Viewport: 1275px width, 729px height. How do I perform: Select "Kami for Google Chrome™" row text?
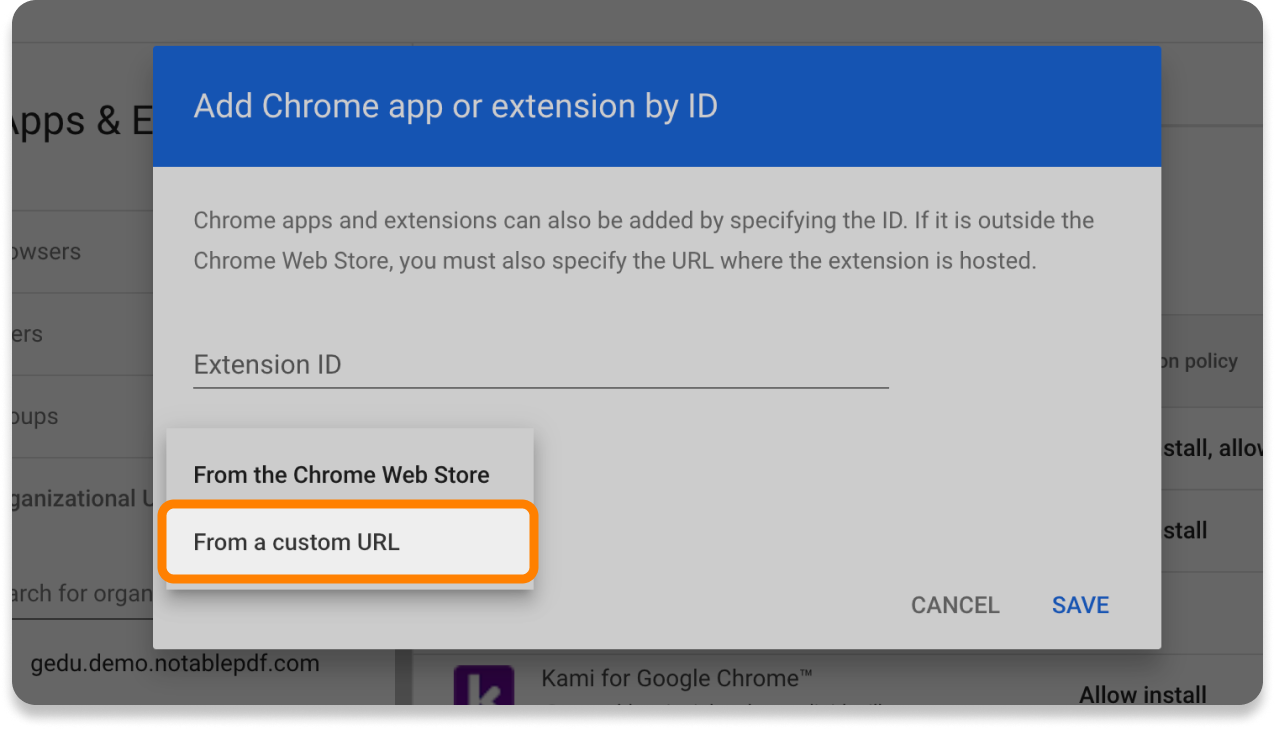point(677,679)
